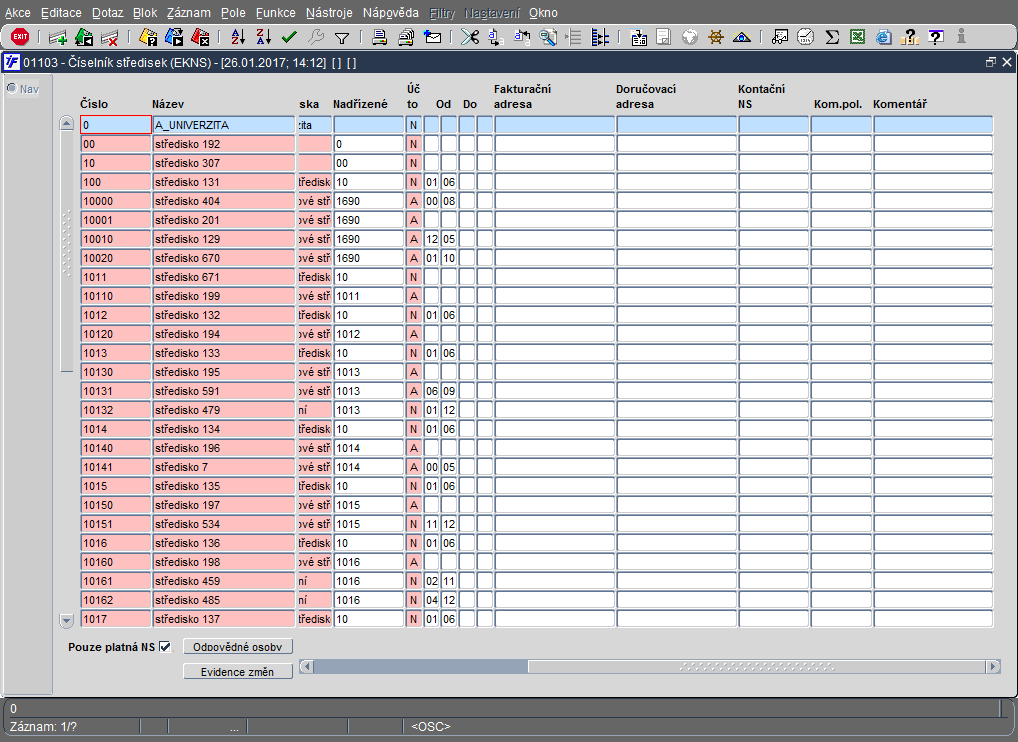Open the Editace menu
This screenshot has width=1018, height=742.
click(x=61, y=13)
